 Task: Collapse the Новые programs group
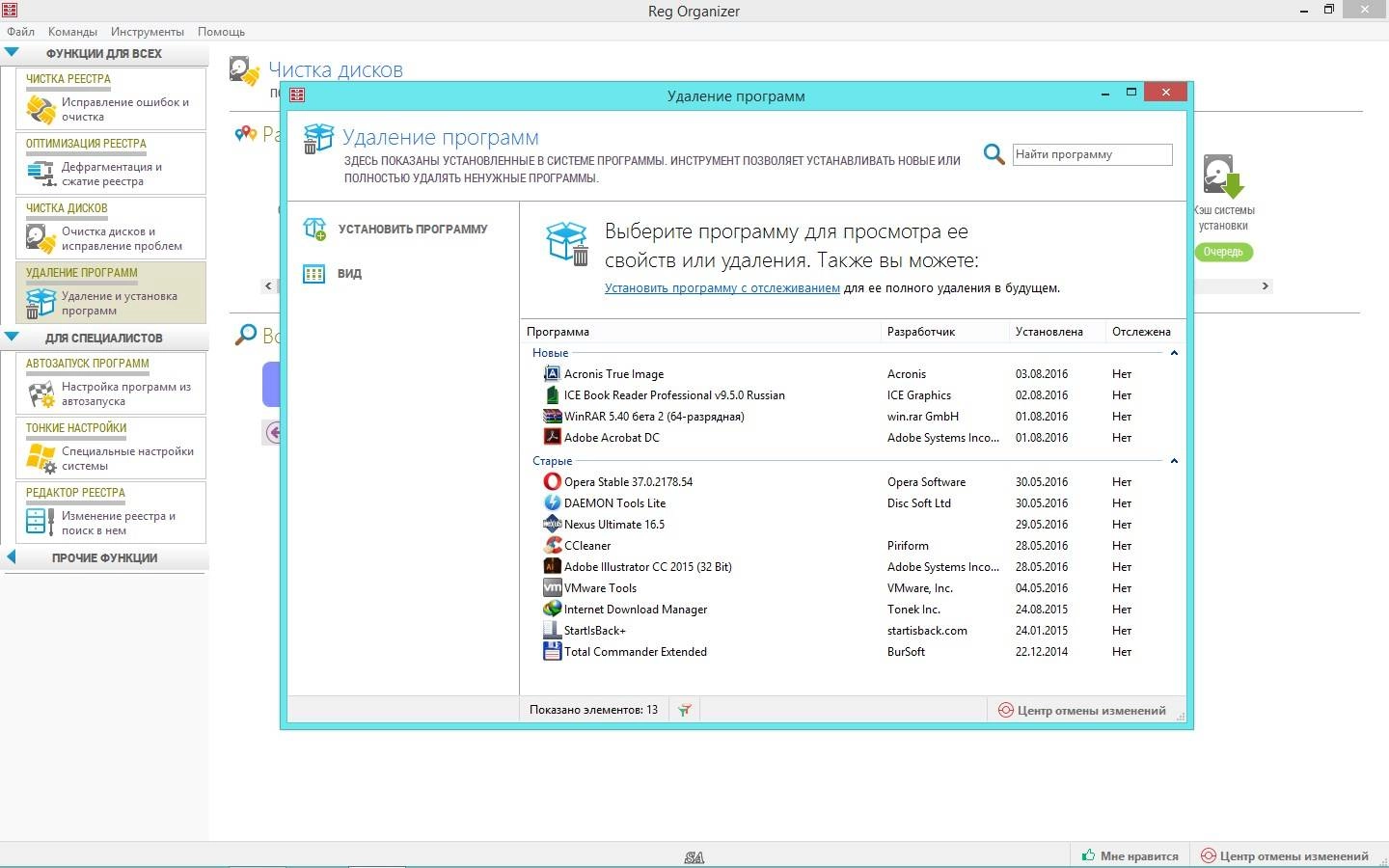(x=1174, y=353)
